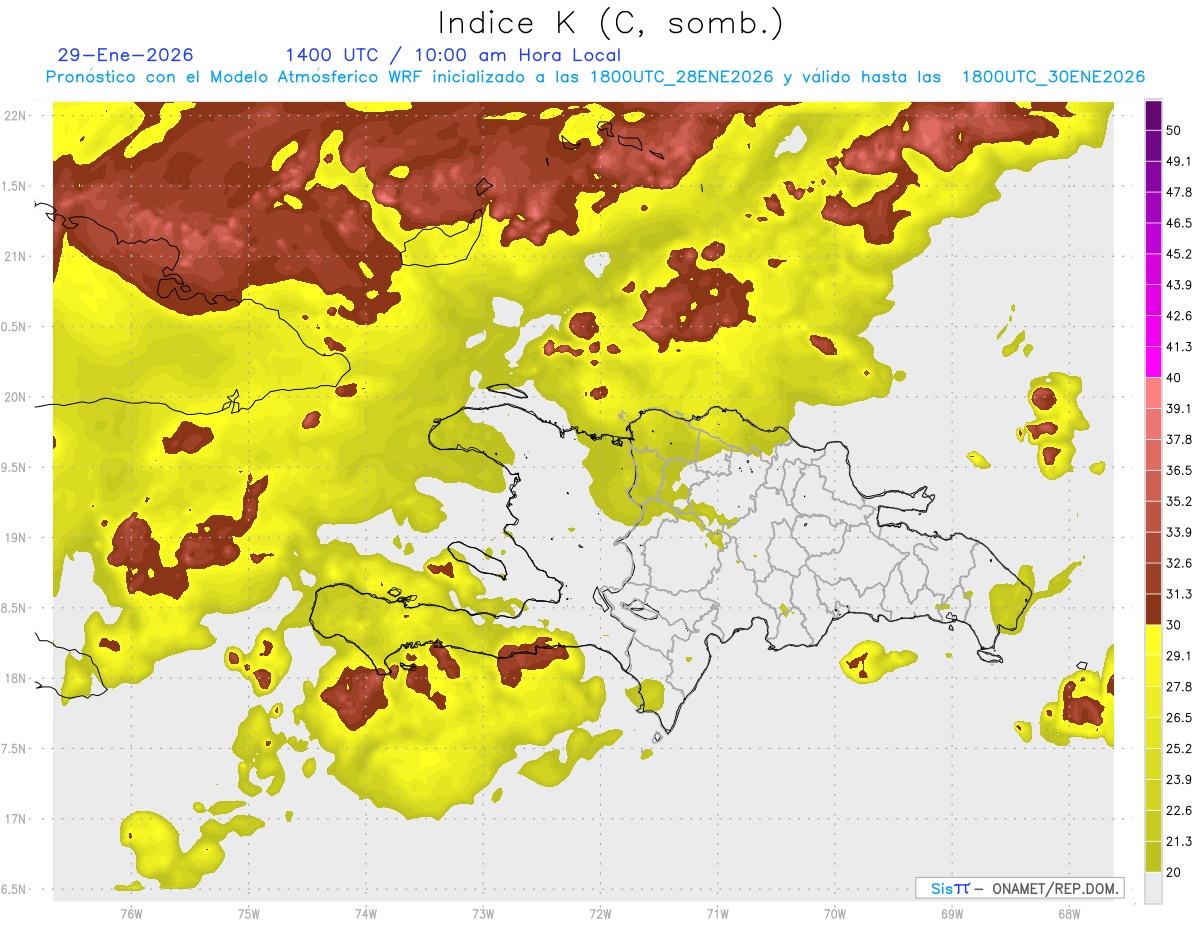
Task: Click the longitude axis label 75W
Action: click(x=248, y=914)
